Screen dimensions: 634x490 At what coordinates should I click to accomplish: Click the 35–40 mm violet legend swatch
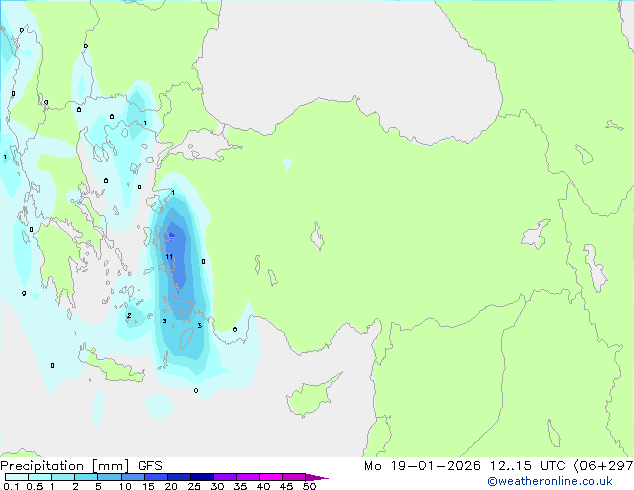tap(248, 477)
